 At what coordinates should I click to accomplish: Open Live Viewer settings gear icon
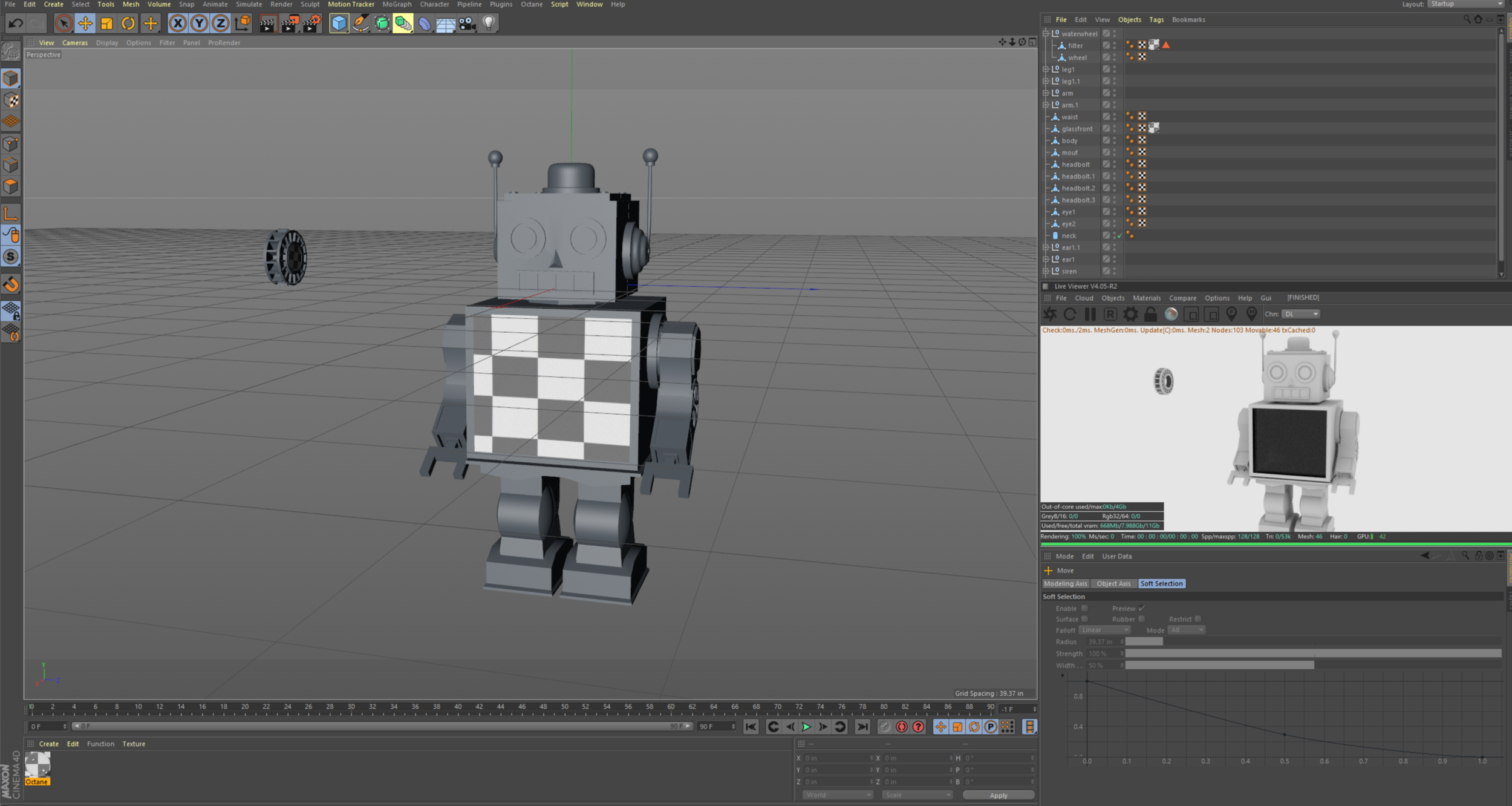point(1130,314)
